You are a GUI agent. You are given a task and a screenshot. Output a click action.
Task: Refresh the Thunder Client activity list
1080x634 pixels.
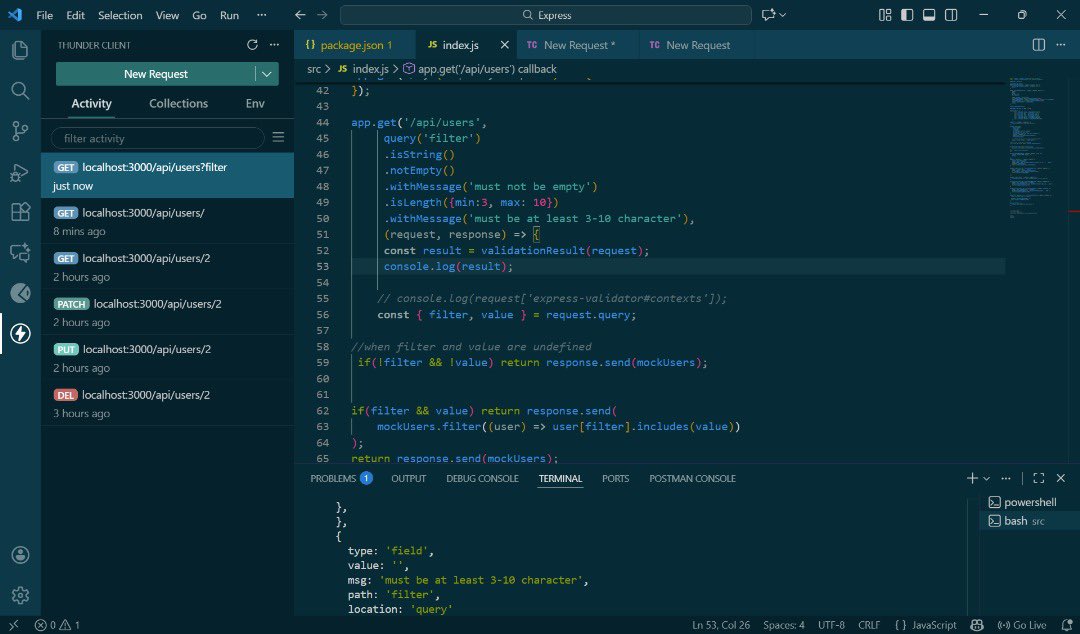coord(253,44)
